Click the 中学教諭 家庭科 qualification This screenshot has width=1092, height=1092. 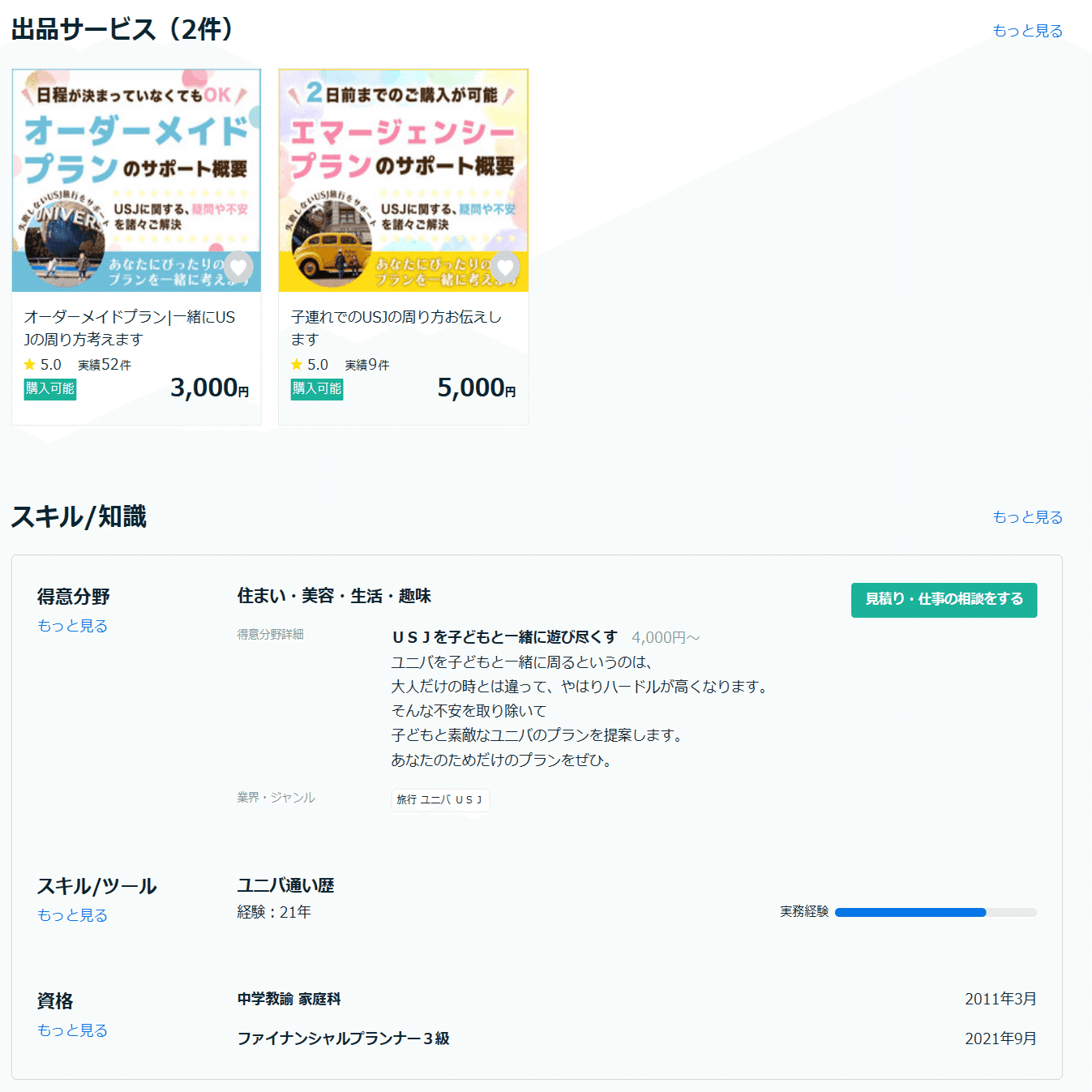tap(289, 1000)
